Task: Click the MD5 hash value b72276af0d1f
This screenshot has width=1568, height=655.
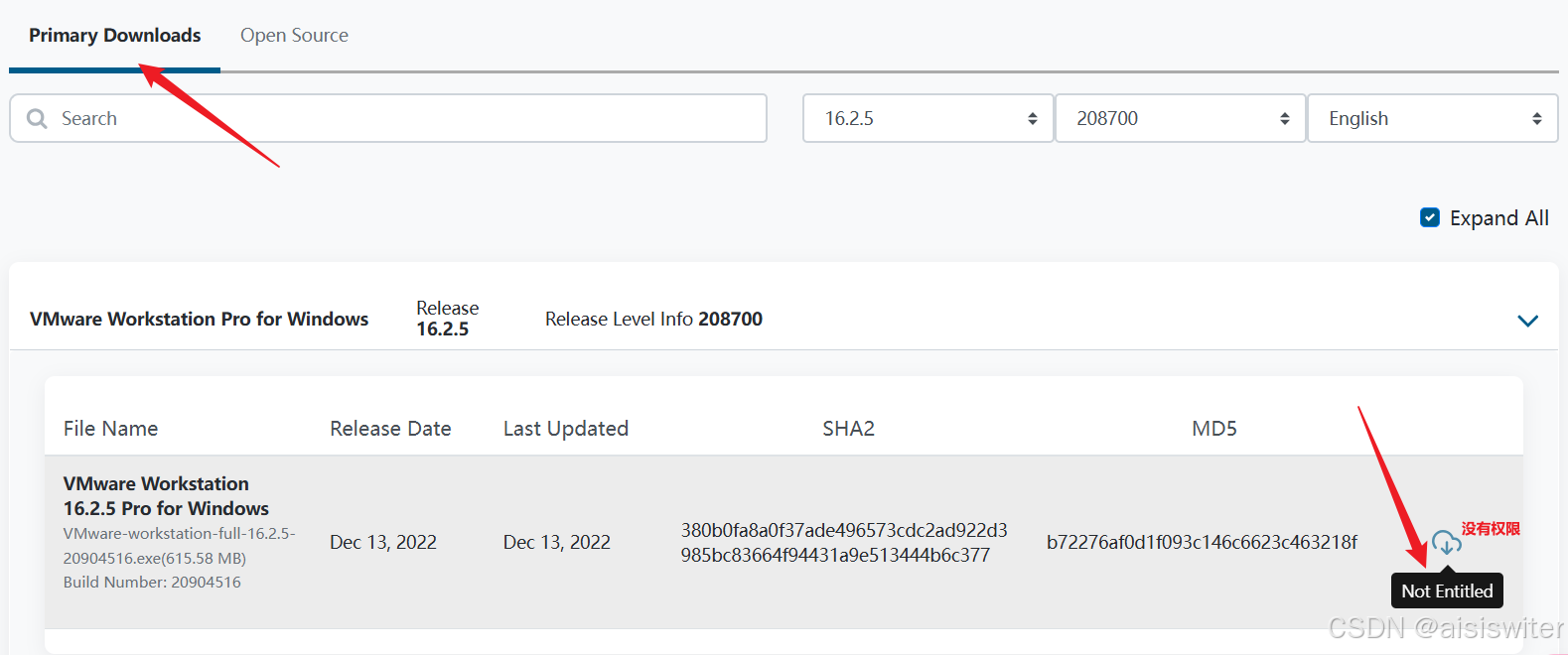Action: point(1202,542)
